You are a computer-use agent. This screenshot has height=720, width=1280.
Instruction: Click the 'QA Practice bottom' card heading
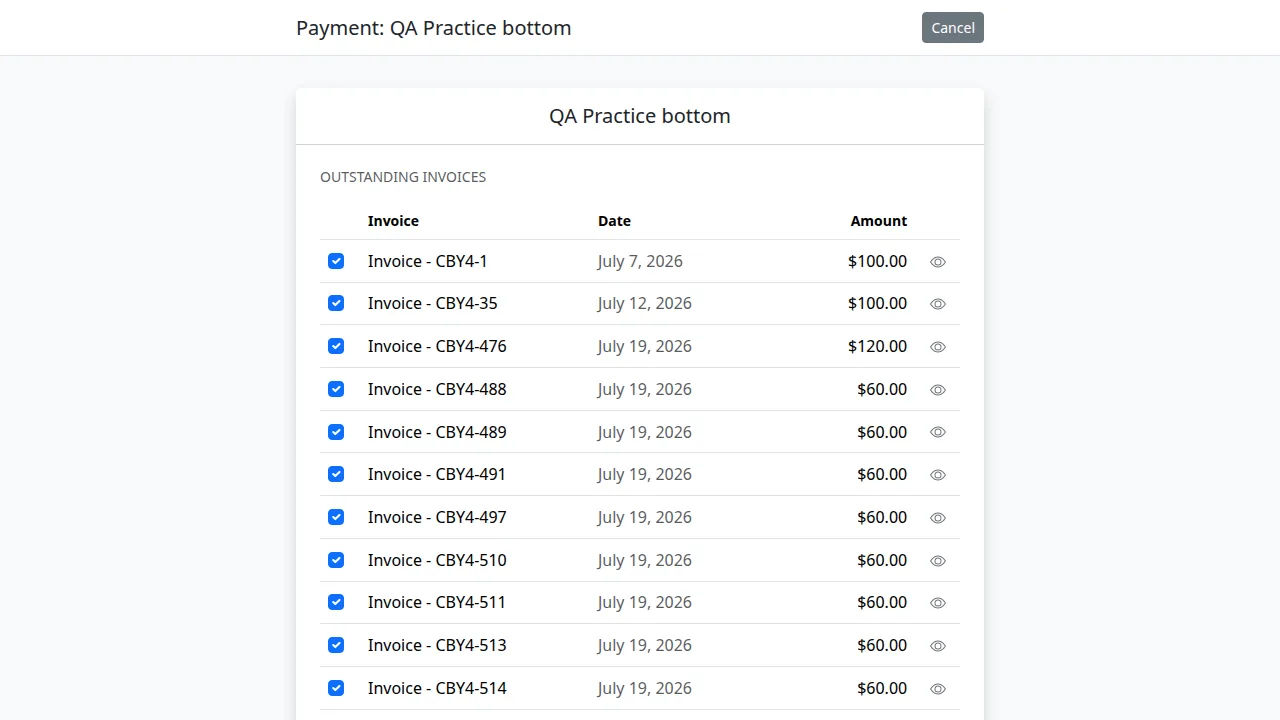pos(640,116)
